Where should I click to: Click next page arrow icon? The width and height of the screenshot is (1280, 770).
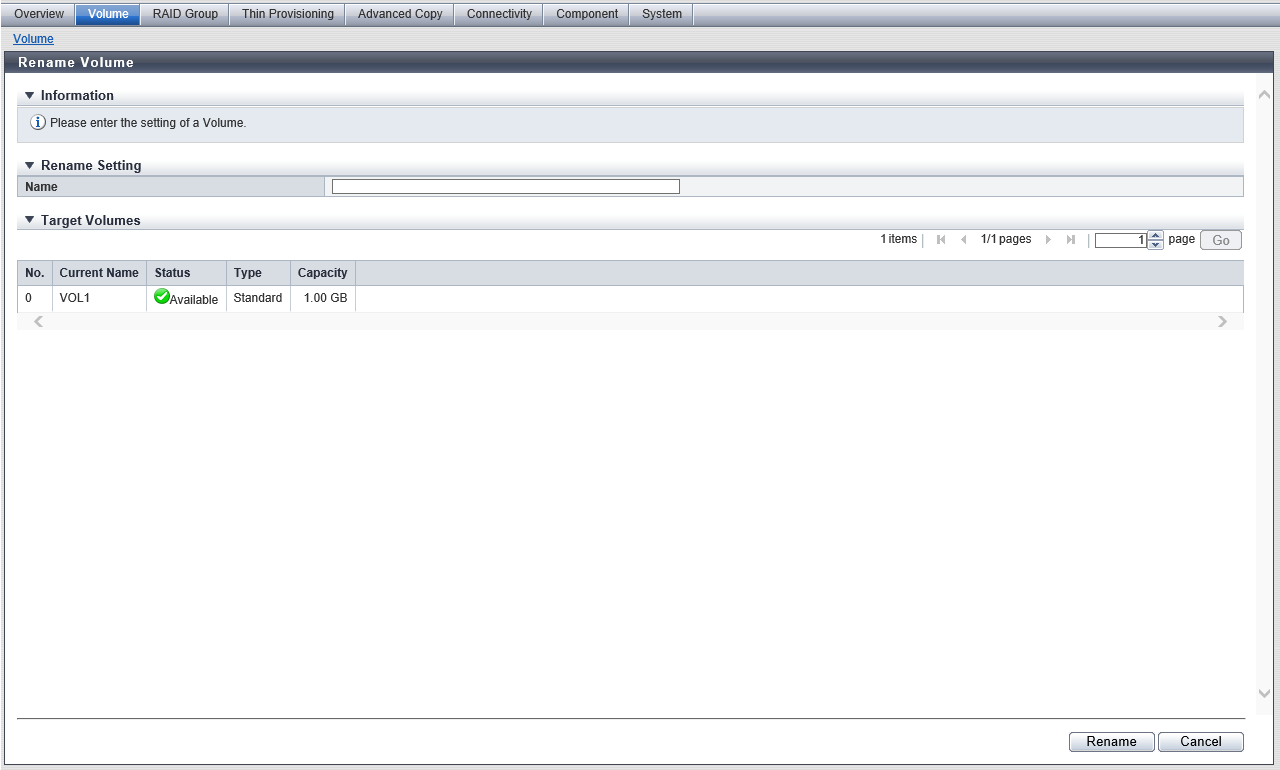point(1048,240)
